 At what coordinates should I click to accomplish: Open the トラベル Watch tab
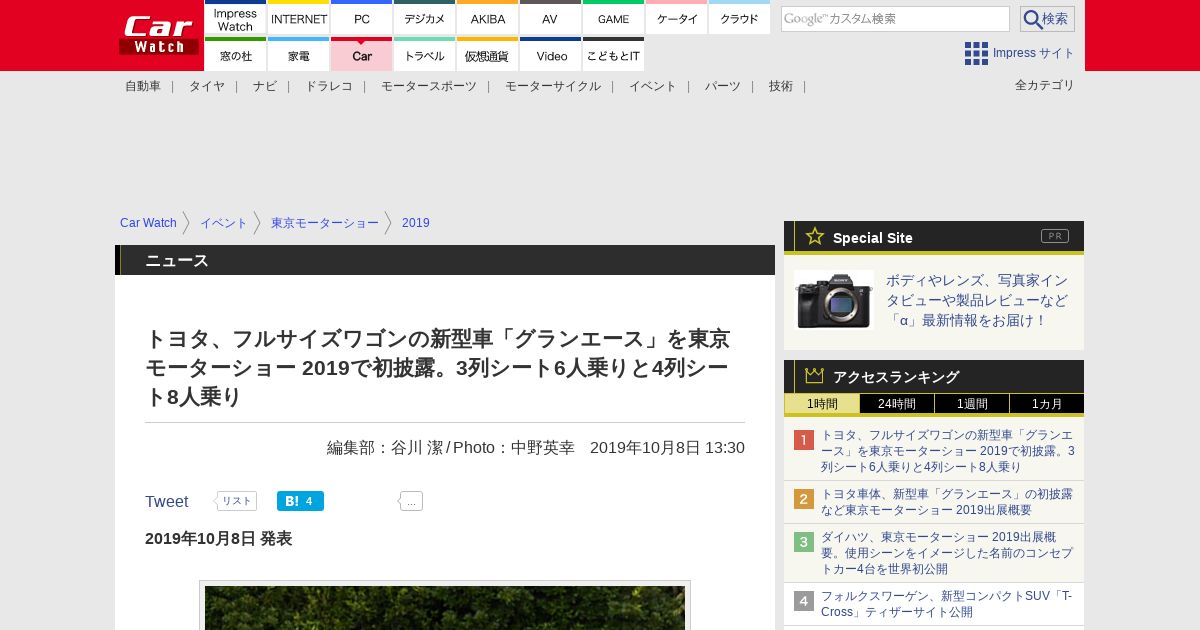point(424,56)
